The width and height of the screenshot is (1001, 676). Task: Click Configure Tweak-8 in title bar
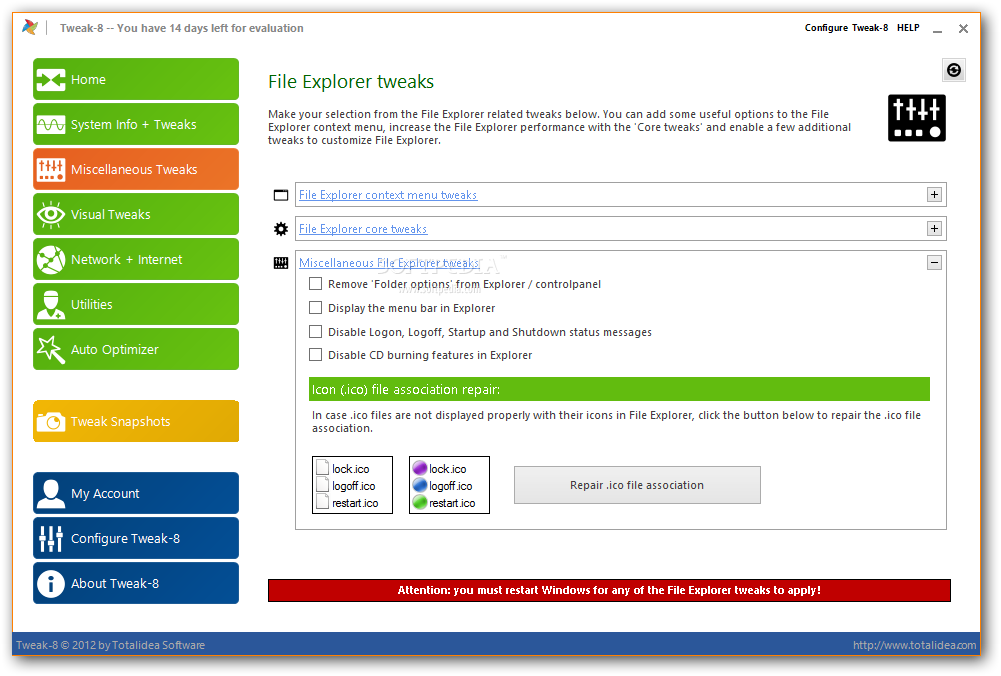pyautogui.click(x=846, y=27)
